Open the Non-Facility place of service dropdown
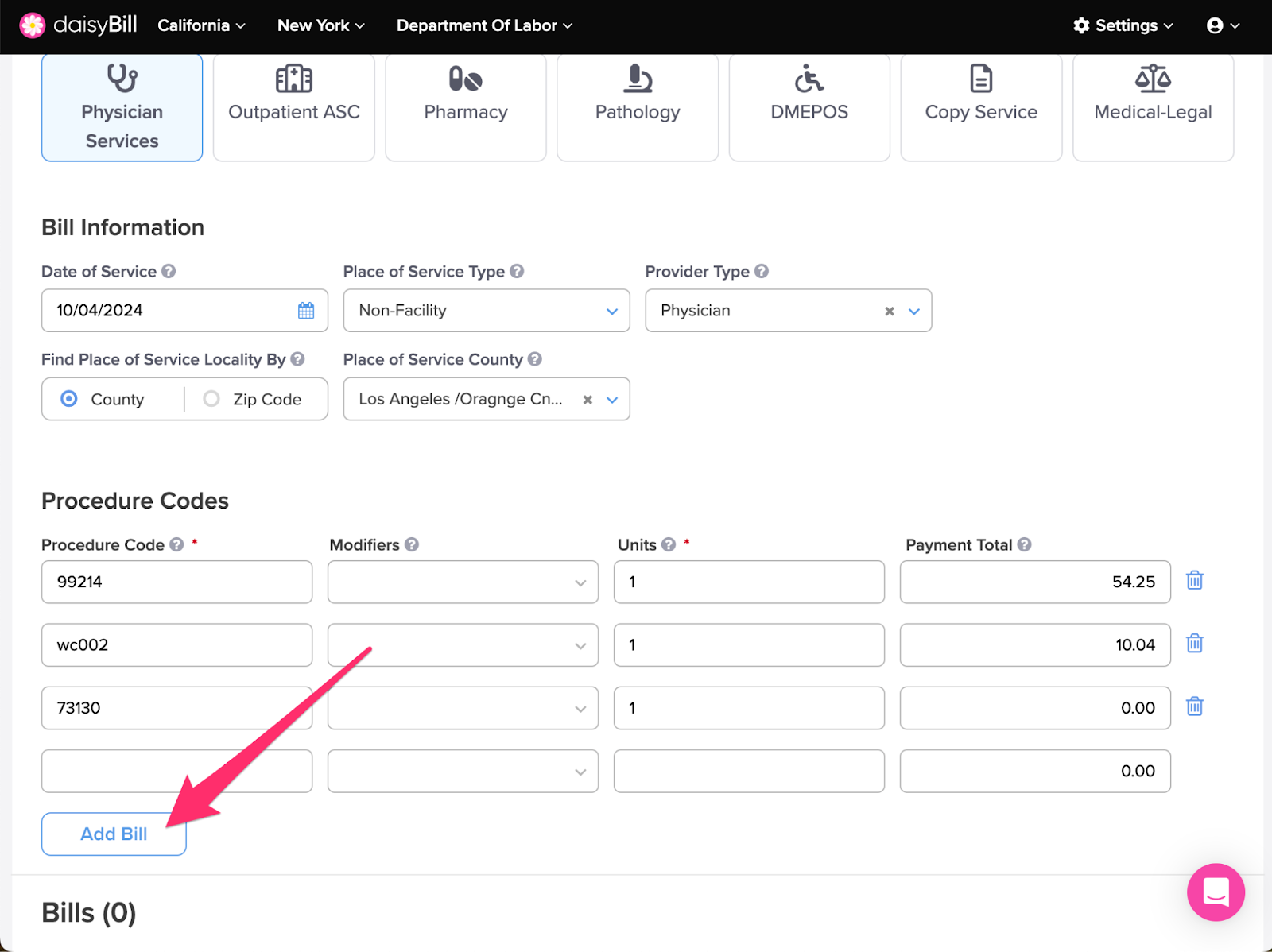This screenshot has height=952, width=1272. coord(487,311)
